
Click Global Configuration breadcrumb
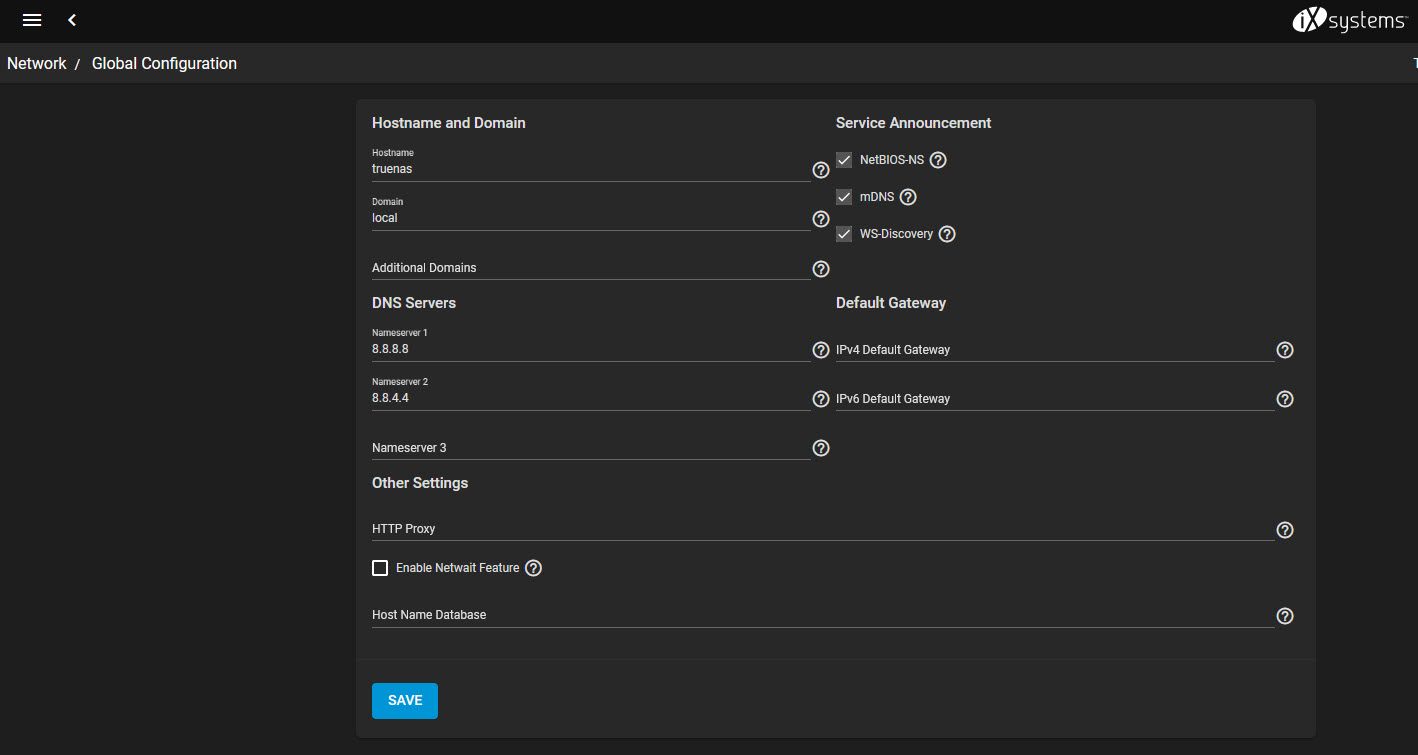pyautogui.click(x=164, y=63)
